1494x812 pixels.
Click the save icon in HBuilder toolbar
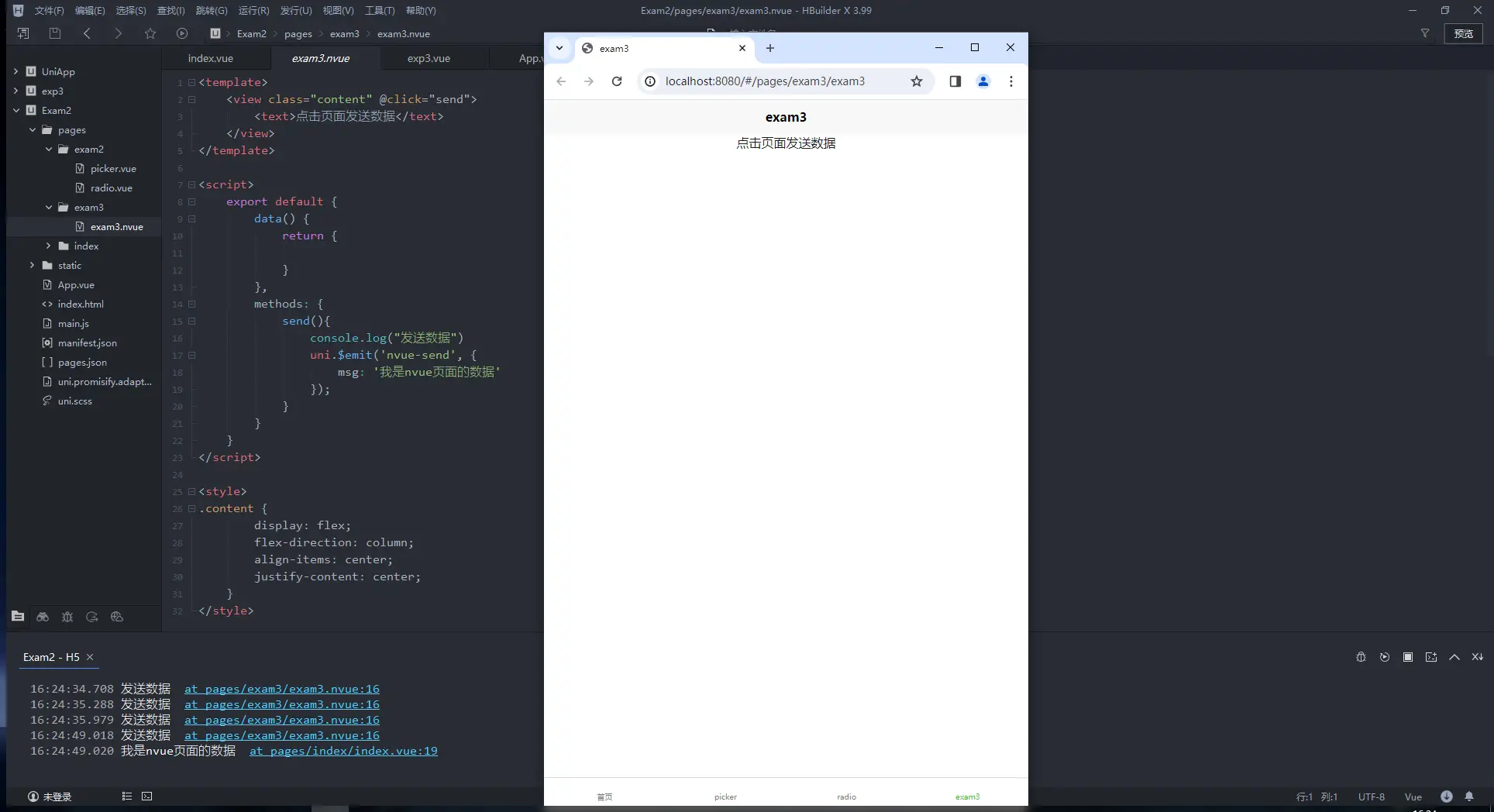pyautogui.click(x=55, y=33)
